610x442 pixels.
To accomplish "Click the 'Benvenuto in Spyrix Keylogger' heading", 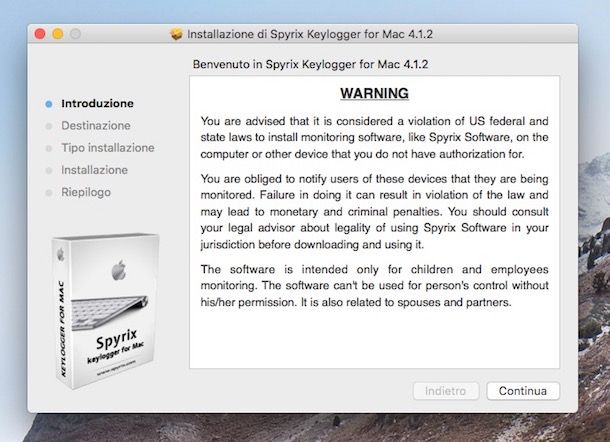I will (x=310, y=64).
